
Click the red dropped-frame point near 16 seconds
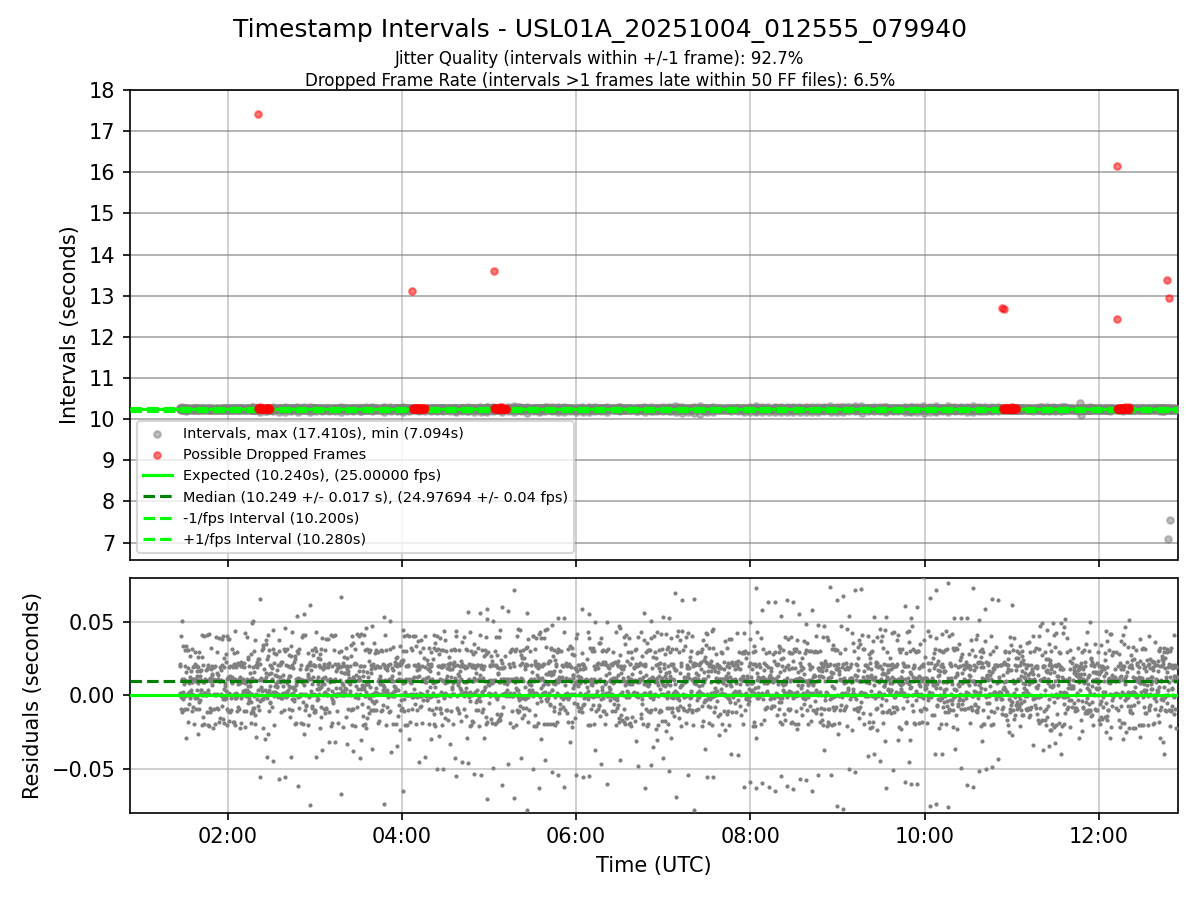tap(1117, 166)
